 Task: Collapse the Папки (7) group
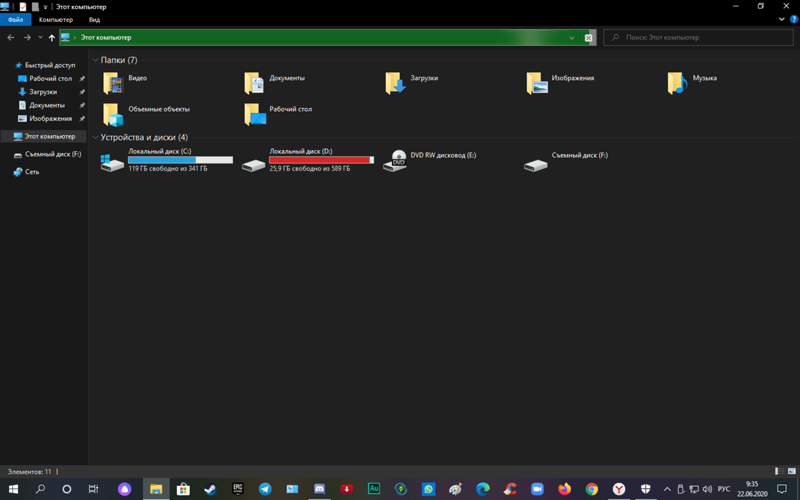[x=95, y=60]
